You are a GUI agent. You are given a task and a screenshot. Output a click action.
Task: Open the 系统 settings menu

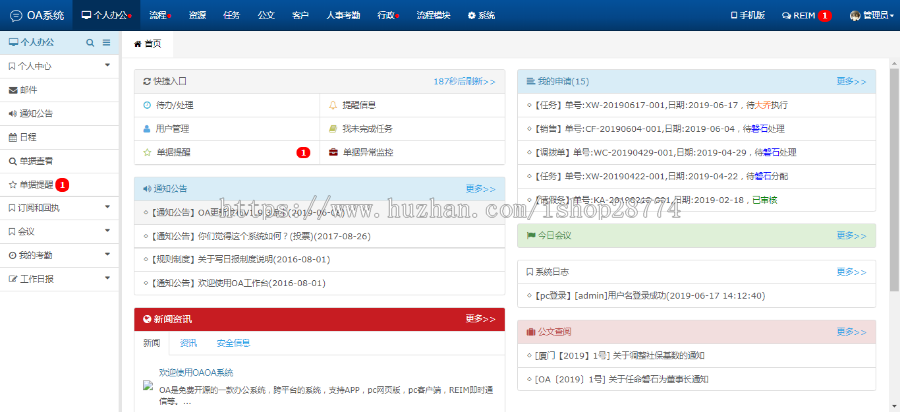pyautogui.click(x=482, y=15)
